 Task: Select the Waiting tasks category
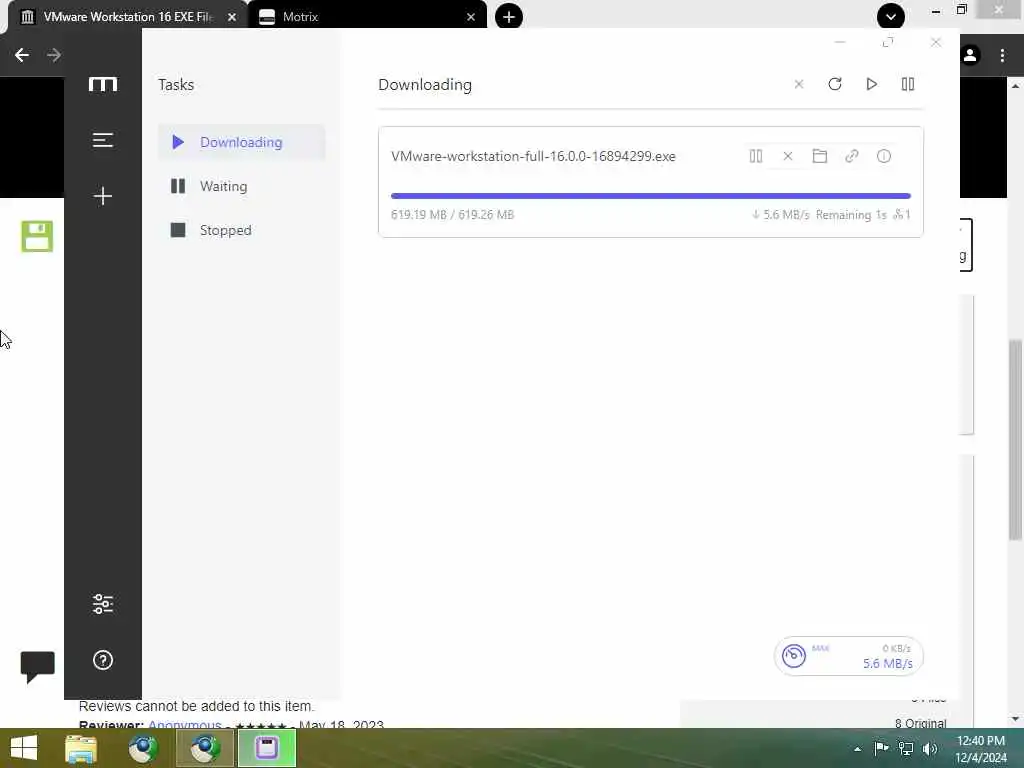(242, 186)
